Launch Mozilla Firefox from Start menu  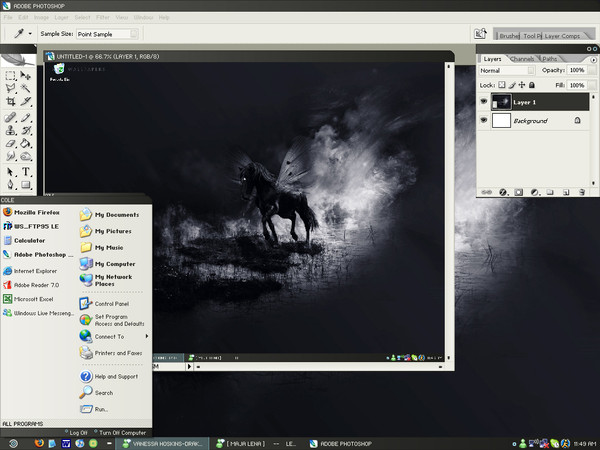pyautogui.click(x=31, y=212)
